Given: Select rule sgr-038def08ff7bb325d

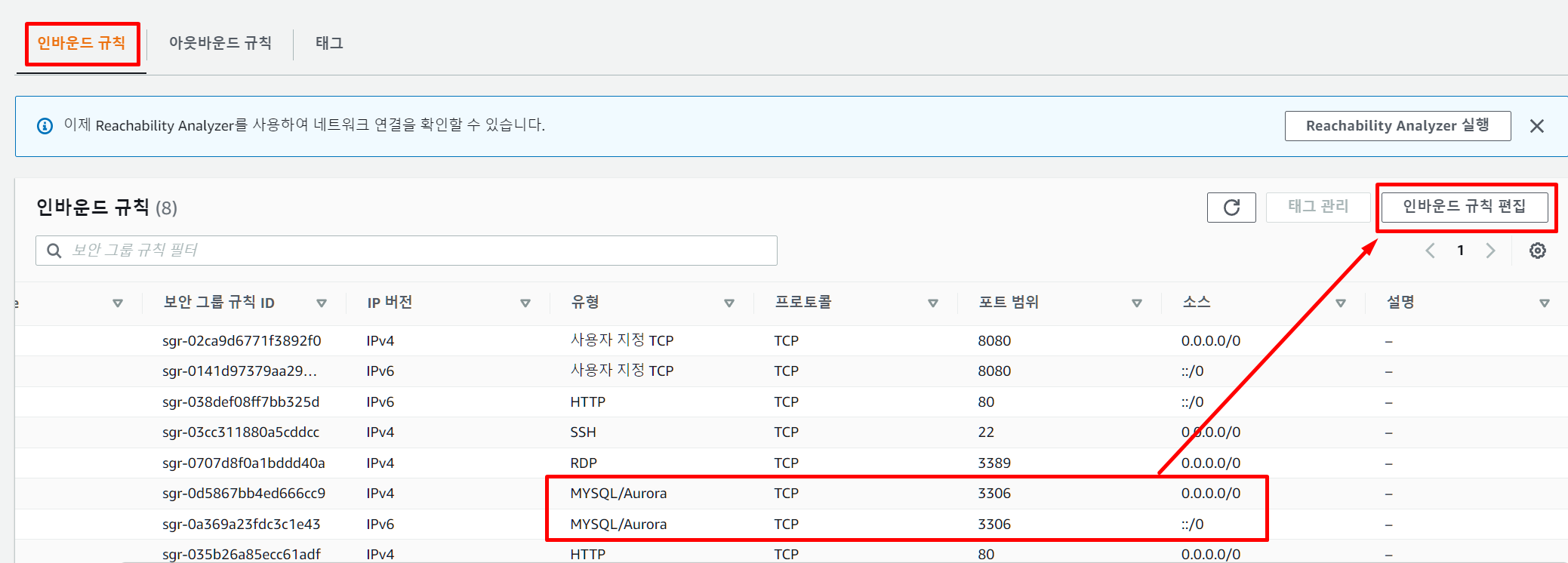Looking at the screenshot, I should pos(241,402).
